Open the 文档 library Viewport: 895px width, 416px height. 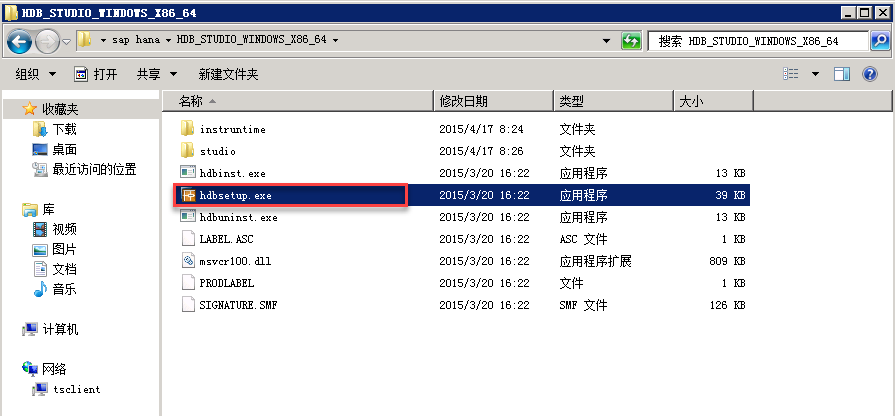click(64, 269)
